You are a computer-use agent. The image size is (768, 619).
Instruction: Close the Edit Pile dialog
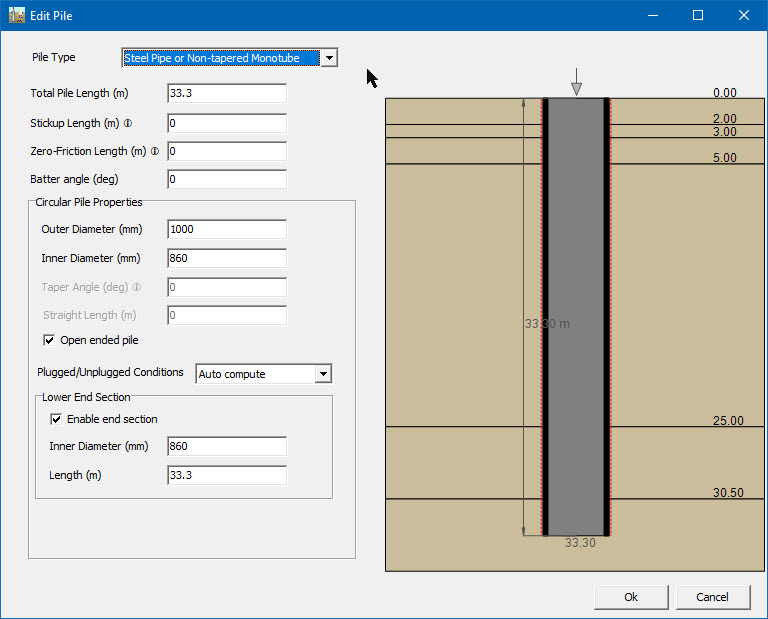pos(744,15)
